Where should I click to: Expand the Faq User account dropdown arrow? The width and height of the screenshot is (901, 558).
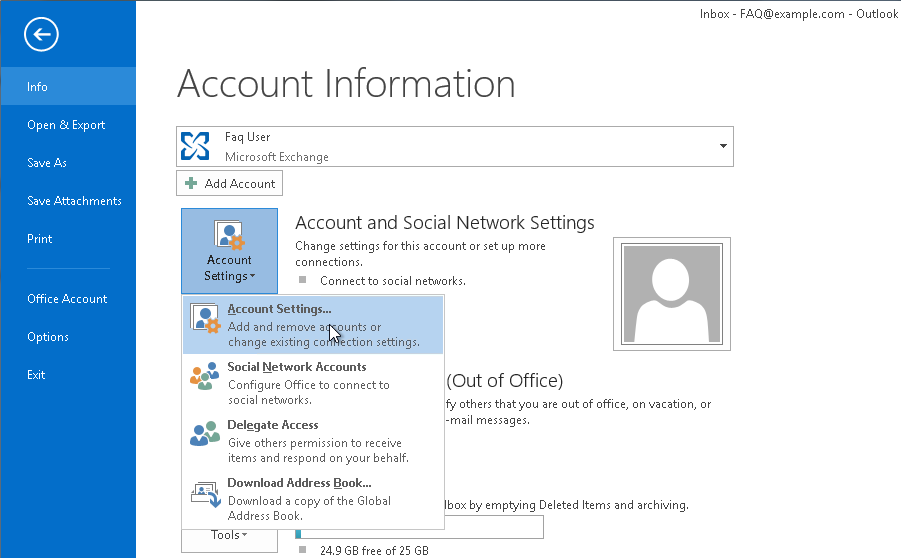click(723, 146)
